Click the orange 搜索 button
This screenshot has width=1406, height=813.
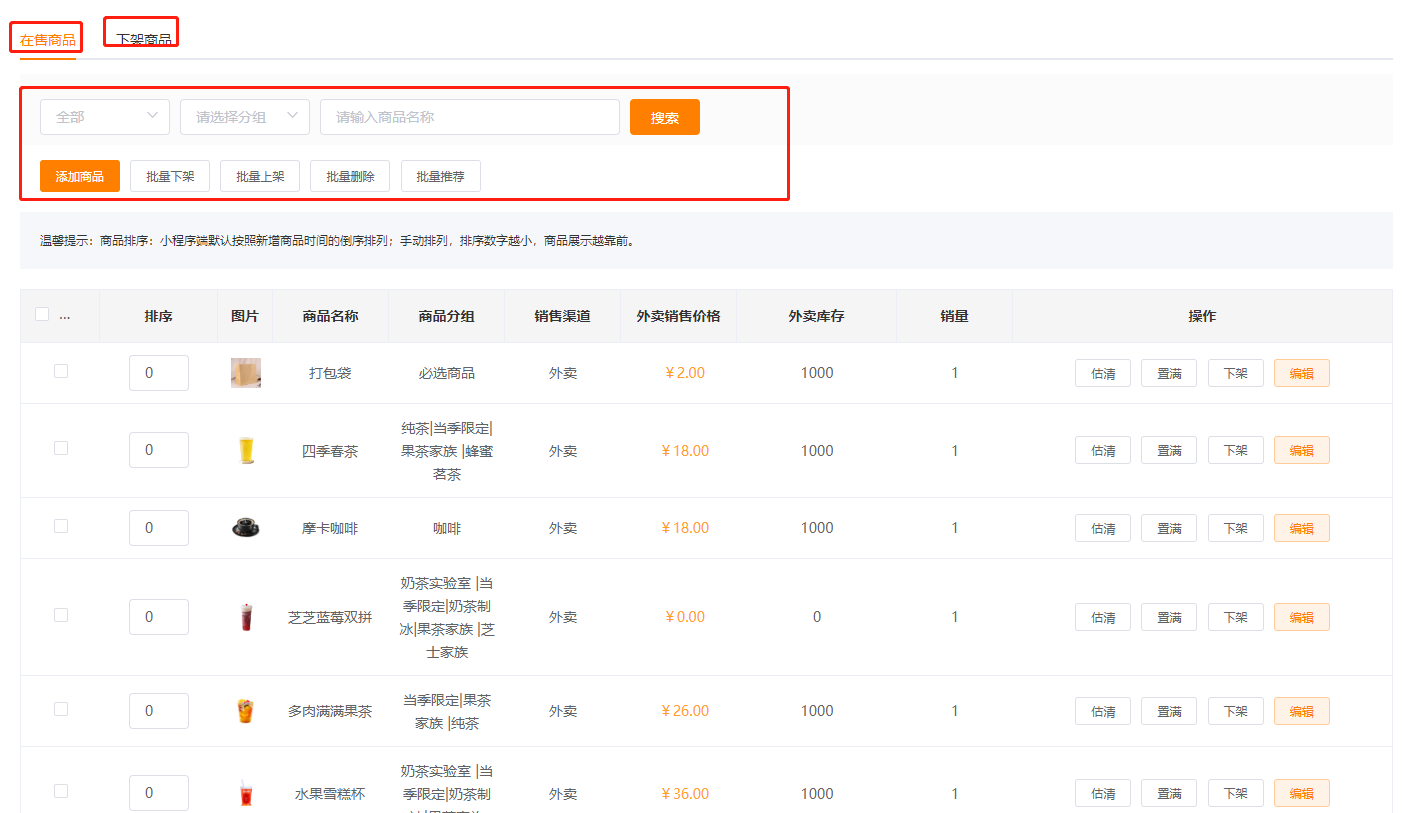[664, 117]
